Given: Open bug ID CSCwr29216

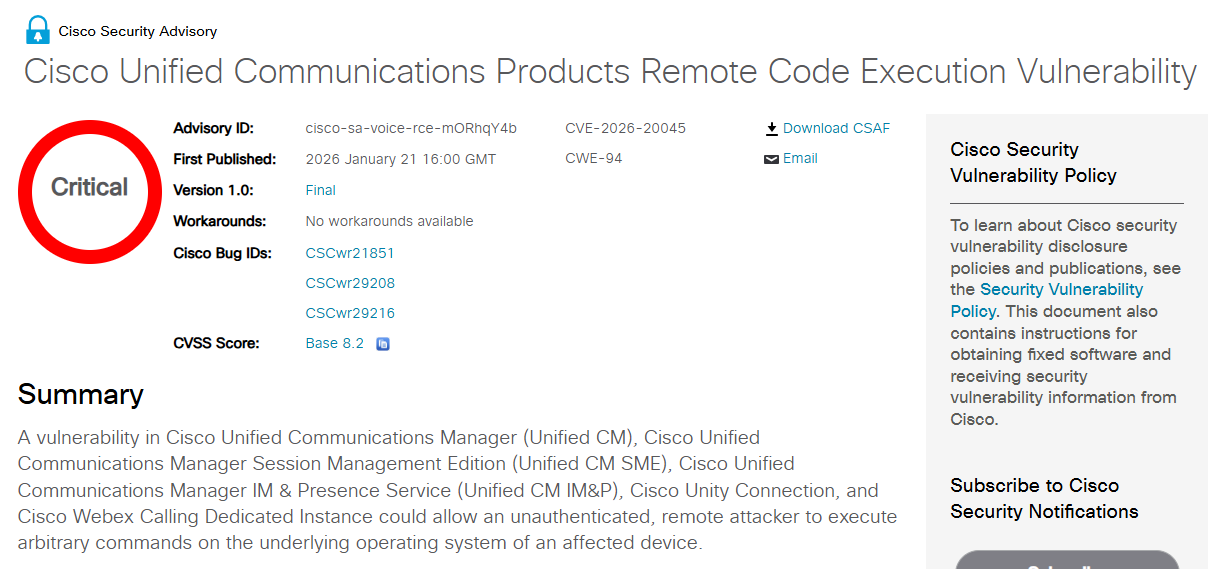Looking at the screenshot, I should 350,313.
